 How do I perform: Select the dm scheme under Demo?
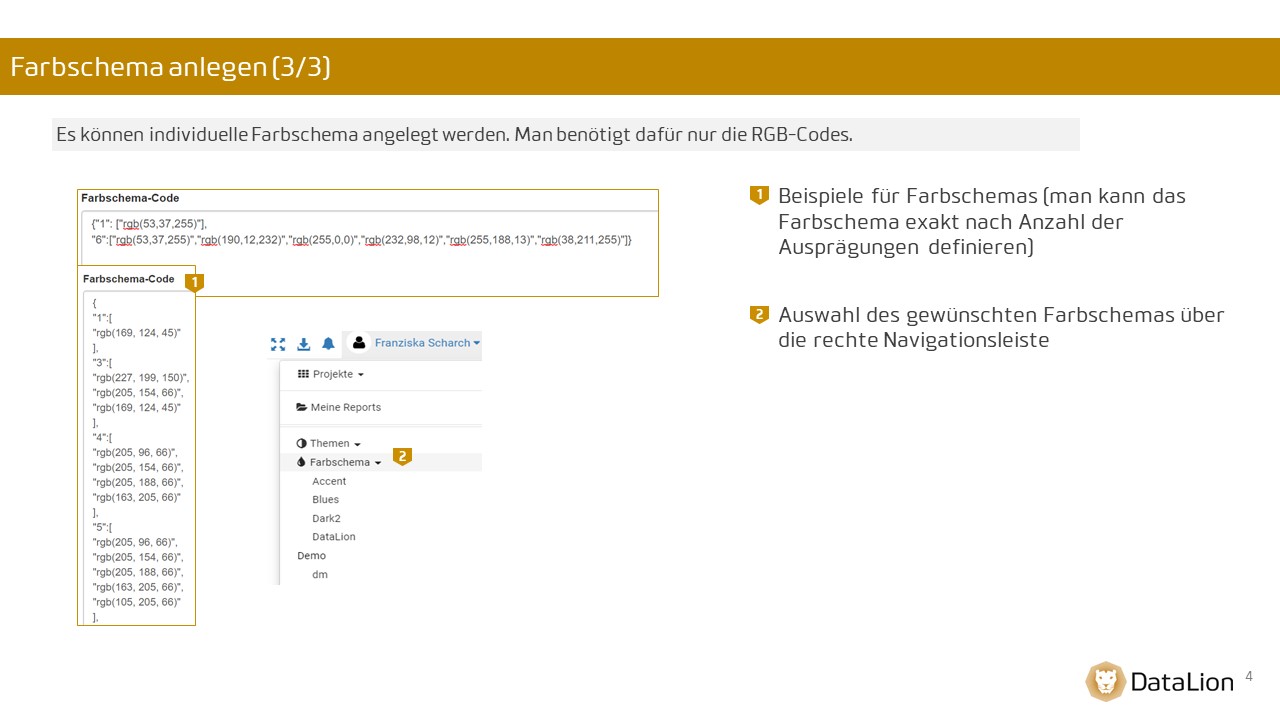coord(320,575)
